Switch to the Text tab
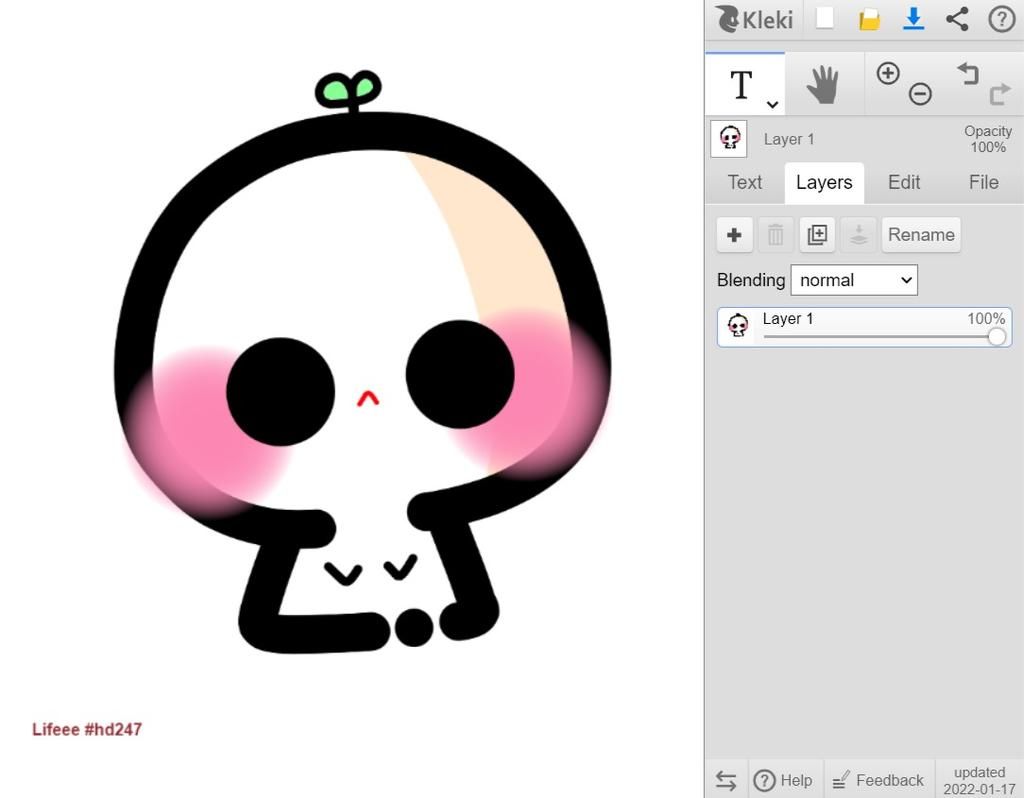Viewport: 1024px width, 798px height. 745,182
